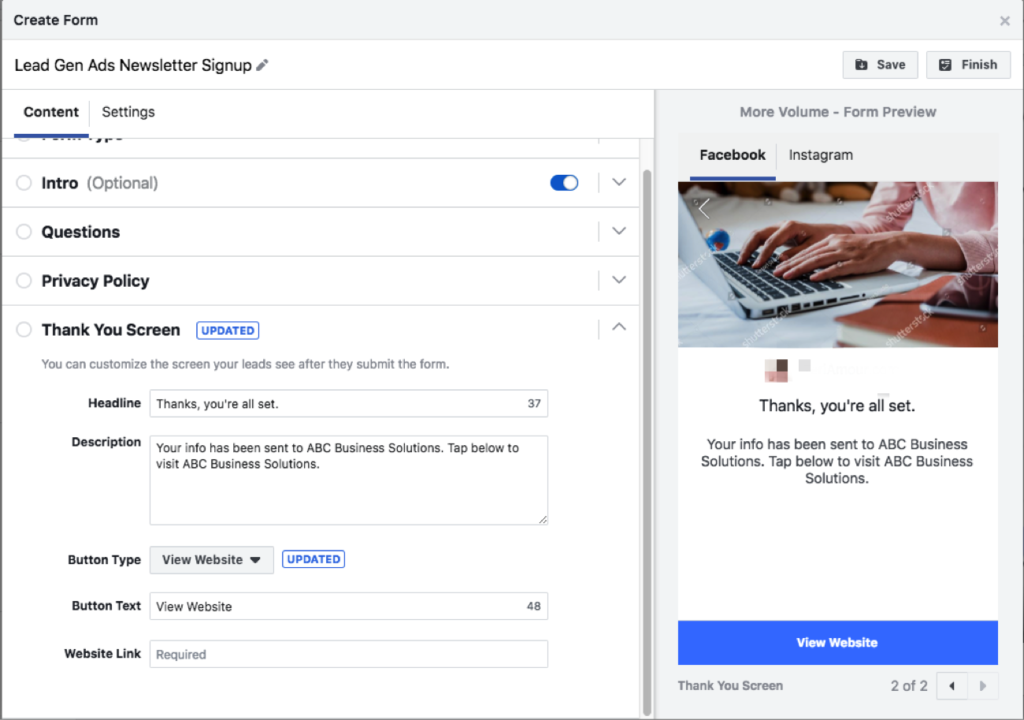Select the Privacy Policy radio circle
The height and width of the screenshot is (720, 1024).
coord(24,281)
